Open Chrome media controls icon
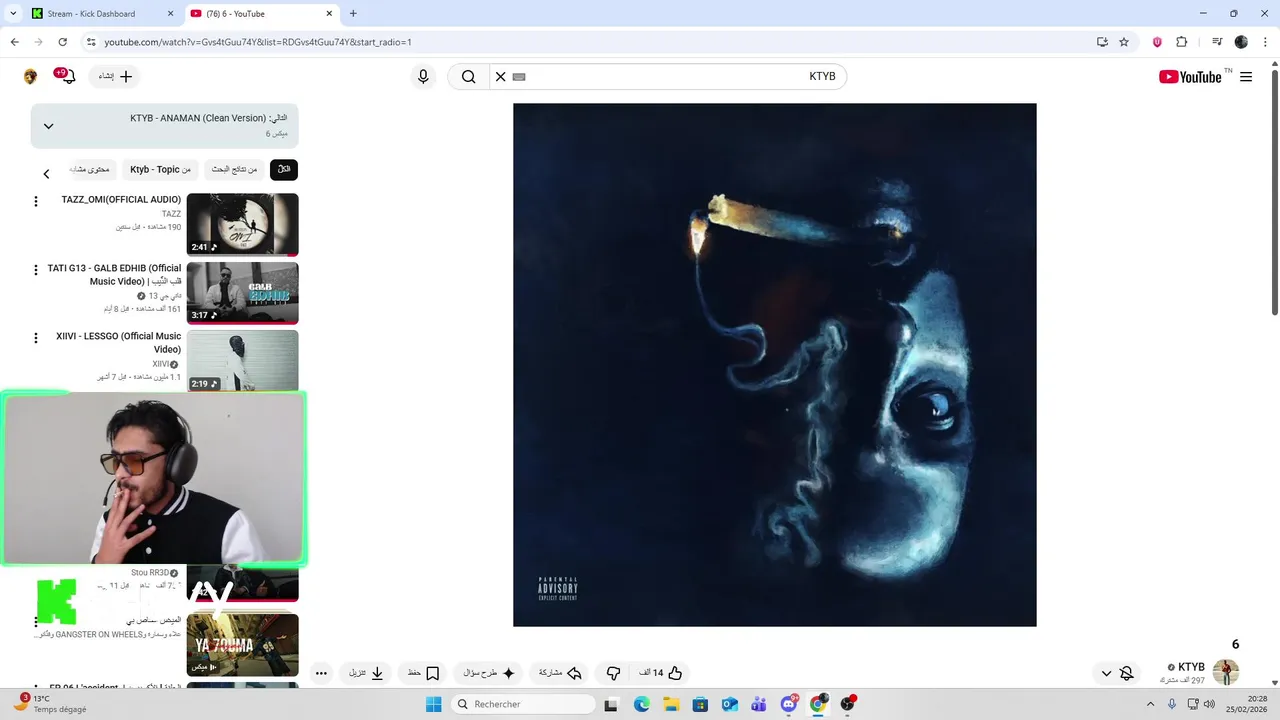Image resolution: width=1280 pixels, height=720 pixels. tap(1217, 42)
